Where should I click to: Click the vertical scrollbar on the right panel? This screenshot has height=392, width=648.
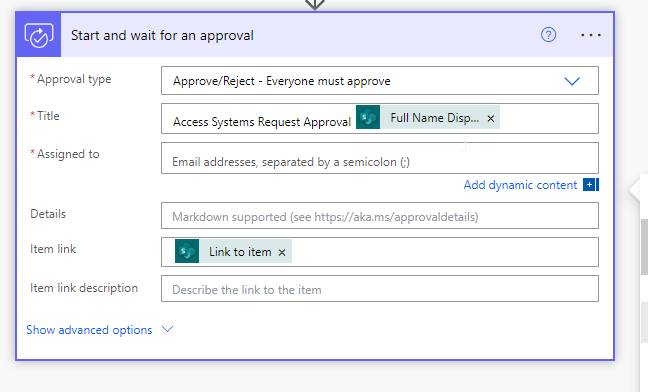pos(644,247)
